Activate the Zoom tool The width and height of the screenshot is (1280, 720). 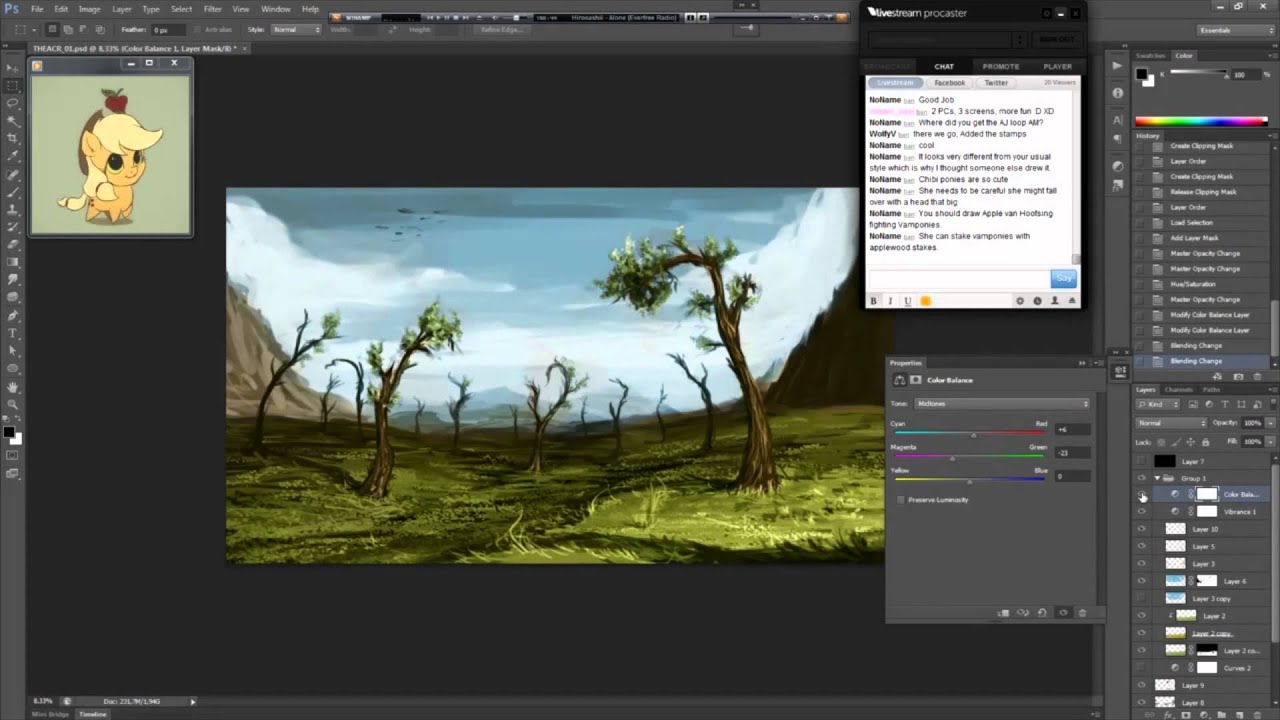[12, 404]
